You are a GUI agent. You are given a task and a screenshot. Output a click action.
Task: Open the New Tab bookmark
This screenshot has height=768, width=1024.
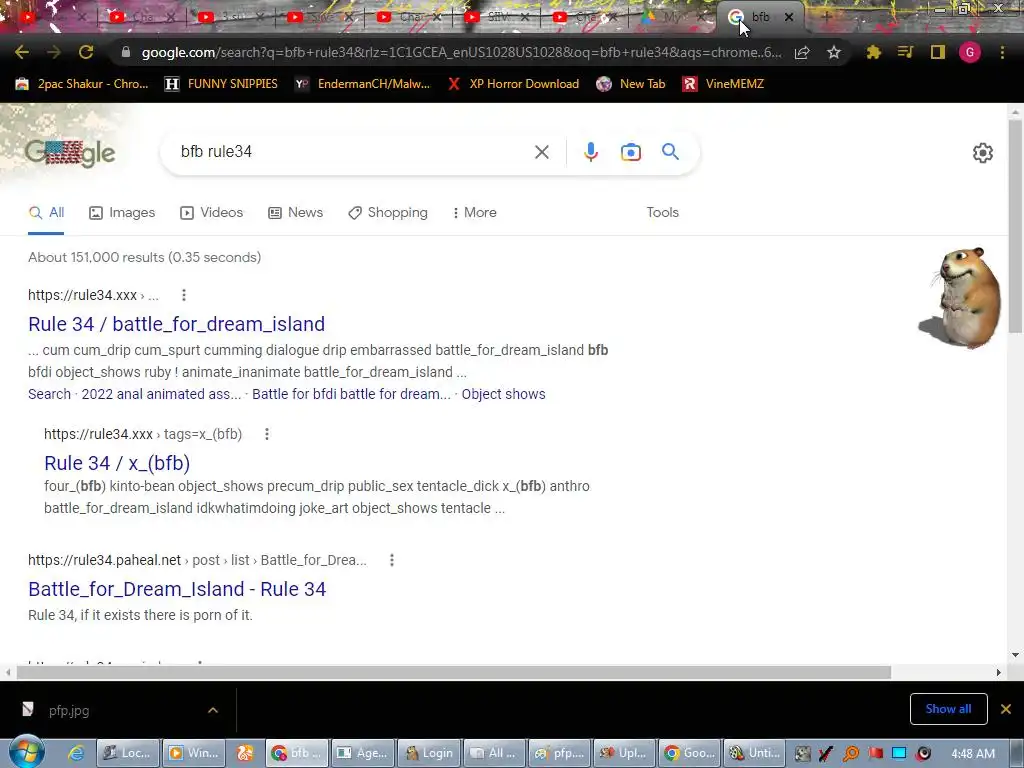[631, 84]
